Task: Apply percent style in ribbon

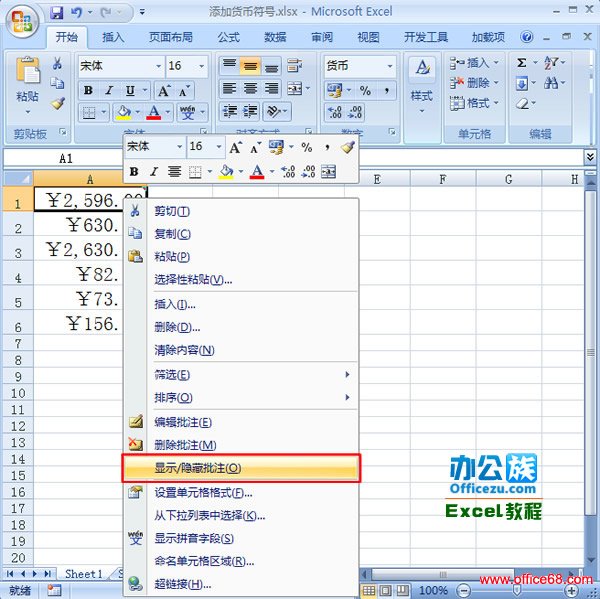Action: coord(365,90)
